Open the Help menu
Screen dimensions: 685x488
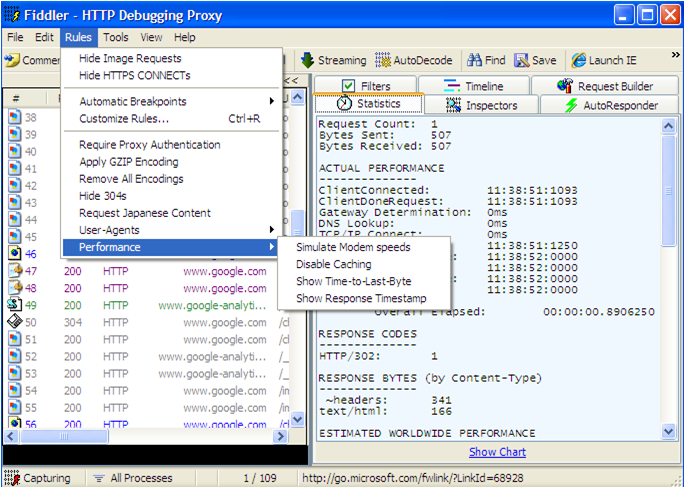184,38
